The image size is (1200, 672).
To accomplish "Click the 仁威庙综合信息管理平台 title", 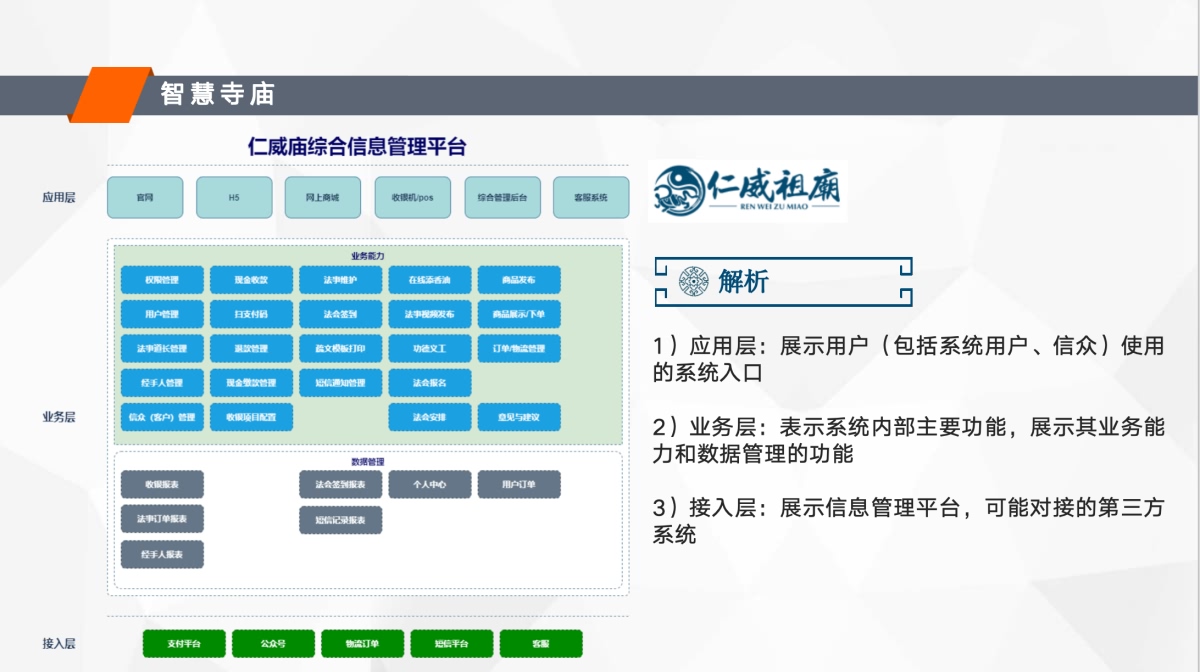I will coord(357,147).
